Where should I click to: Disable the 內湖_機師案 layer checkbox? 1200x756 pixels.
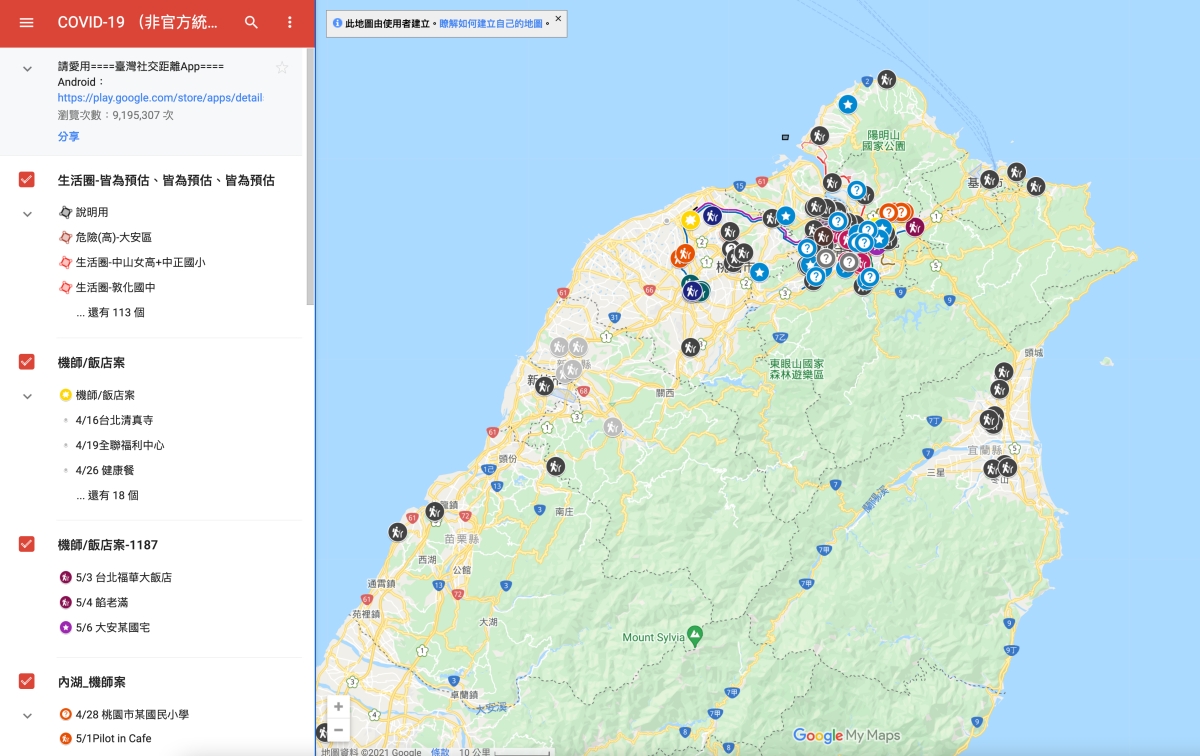click(x=27, y=681)
